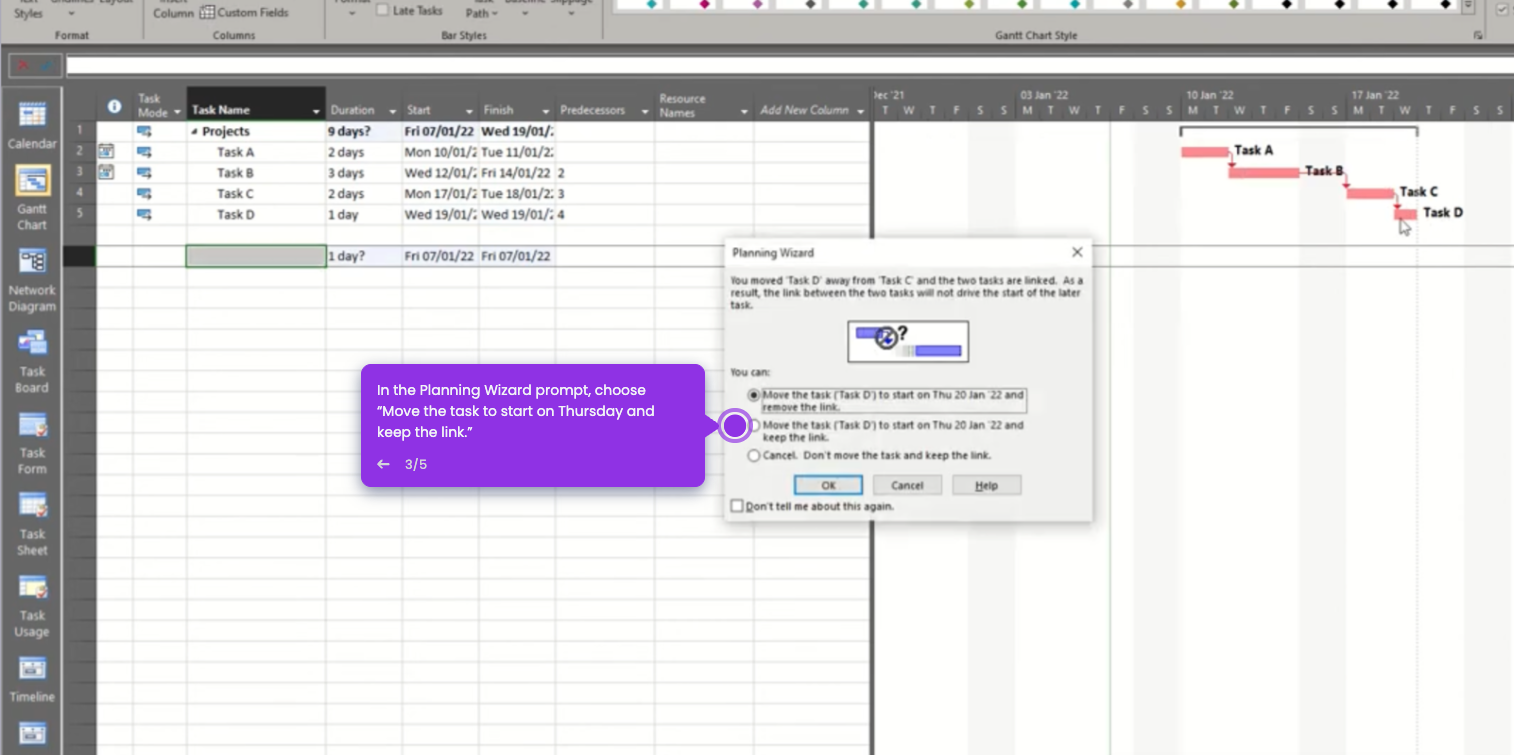Viewport: 1514px width, 755px height.
Task: Open the Task Form view
Action: (x=32, y=442)
